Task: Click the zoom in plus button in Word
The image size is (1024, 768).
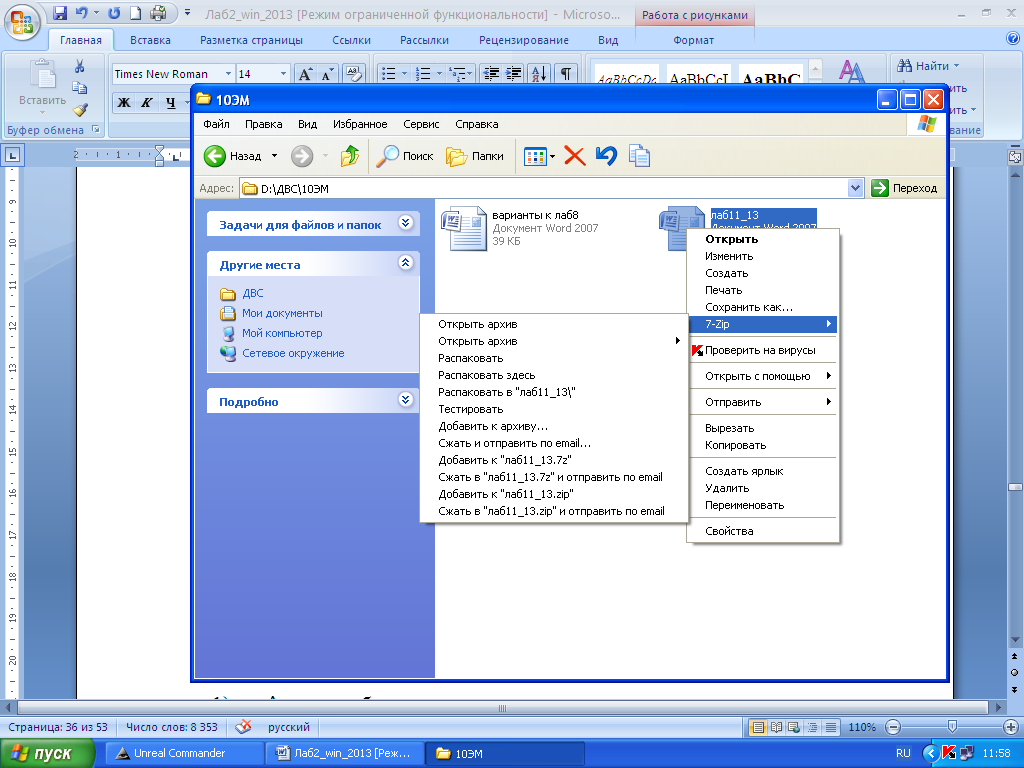Action: tap(1010, 727)
